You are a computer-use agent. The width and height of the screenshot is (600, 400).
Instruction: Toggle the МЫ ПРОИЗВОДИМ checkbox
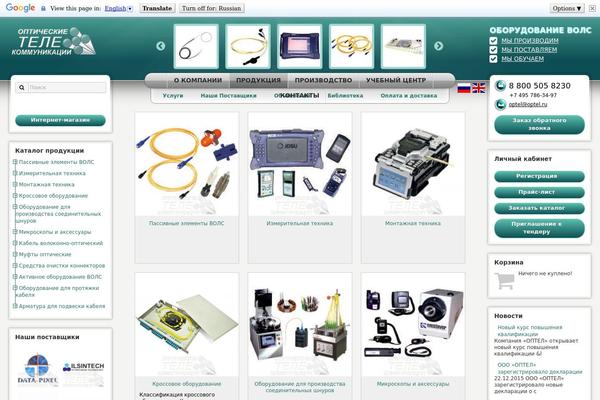pyautogui.click(x=493, y=41)
